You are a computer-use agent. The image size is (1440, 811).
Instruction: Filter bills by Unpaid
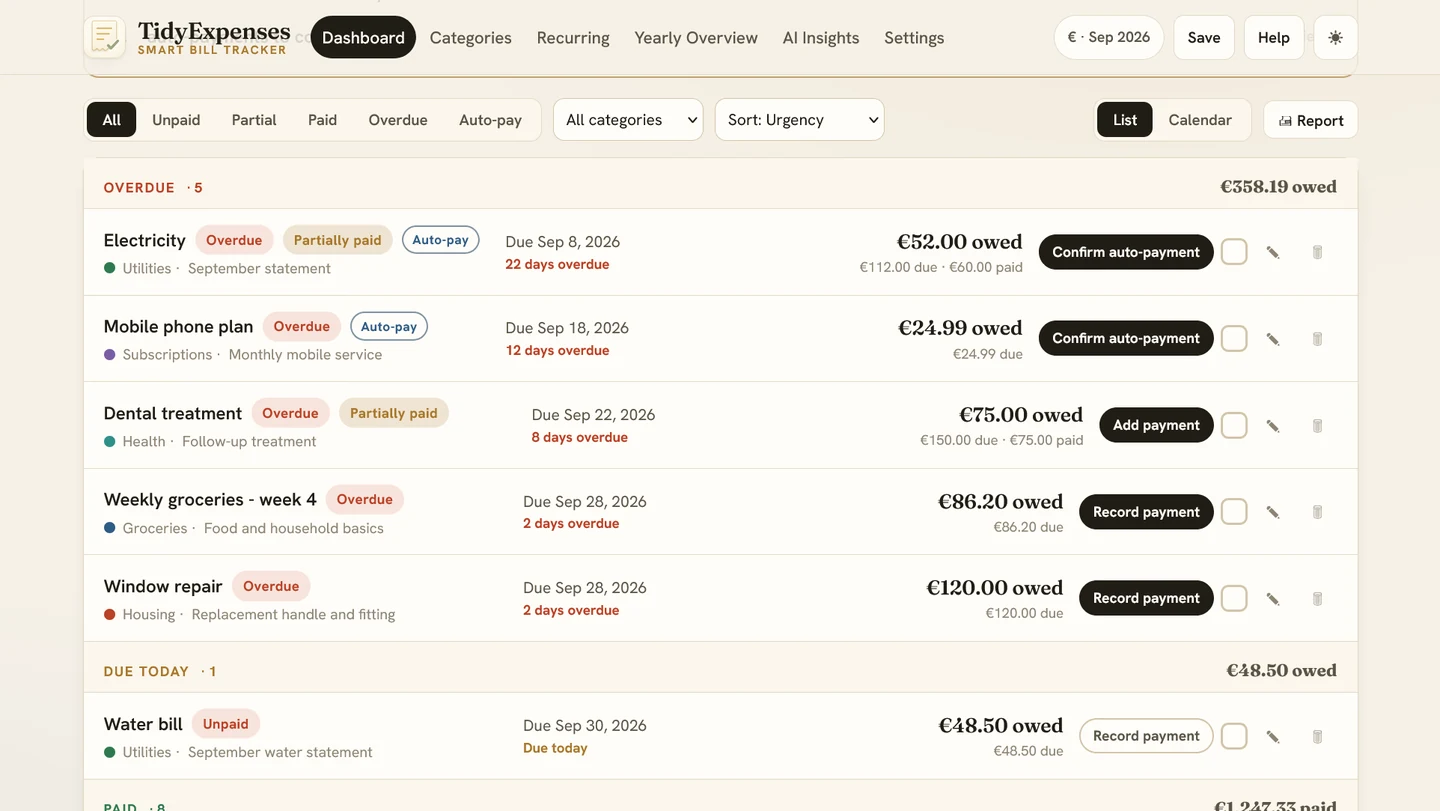pyautogui.click(x=176, y=120)
